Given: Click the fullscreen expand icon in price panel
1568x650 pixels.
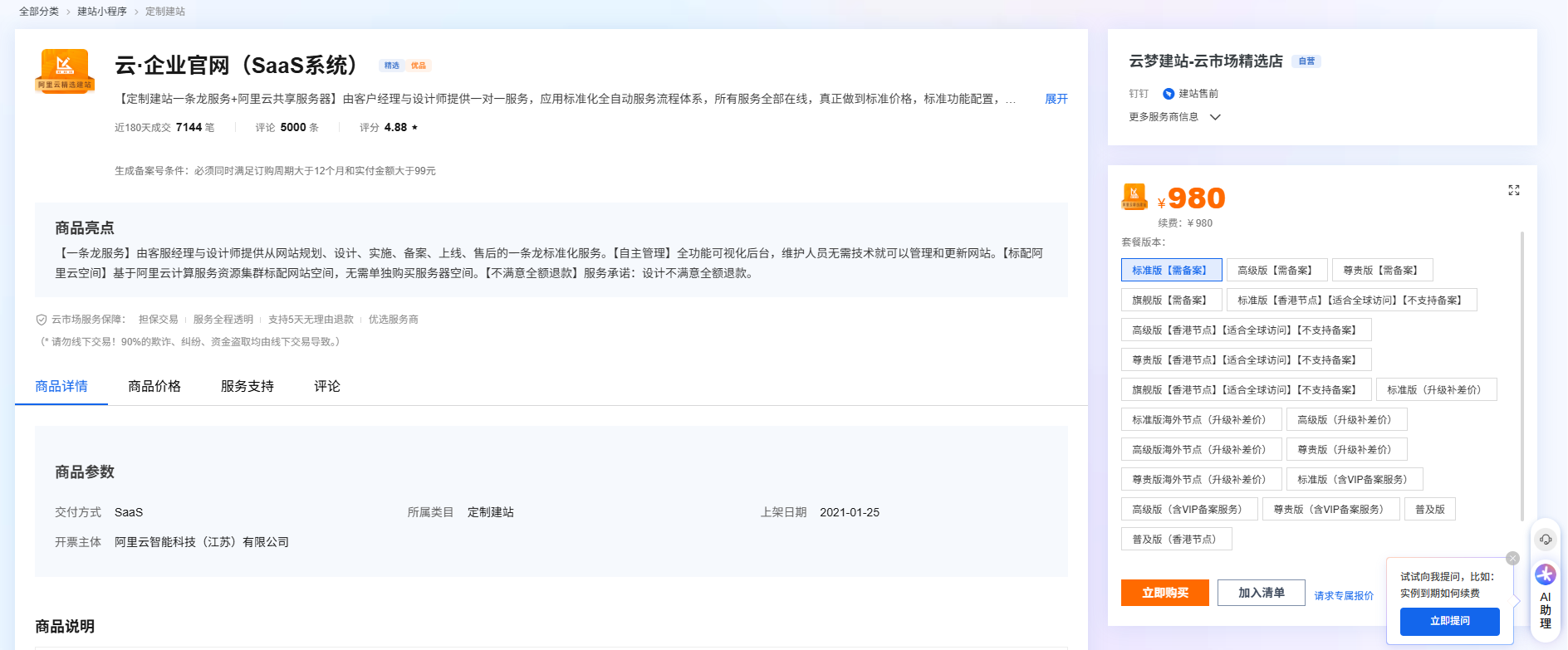Looking at the screenshot, I should click(x=1513, y=190).
